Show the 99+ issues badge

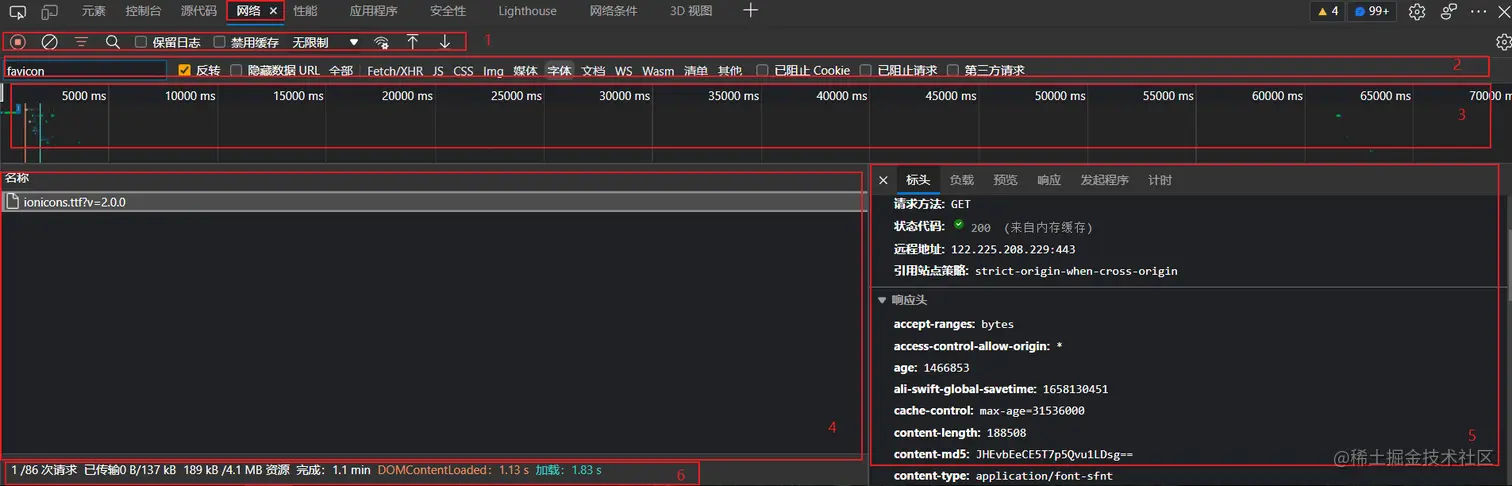click(x=1372, y=11)
